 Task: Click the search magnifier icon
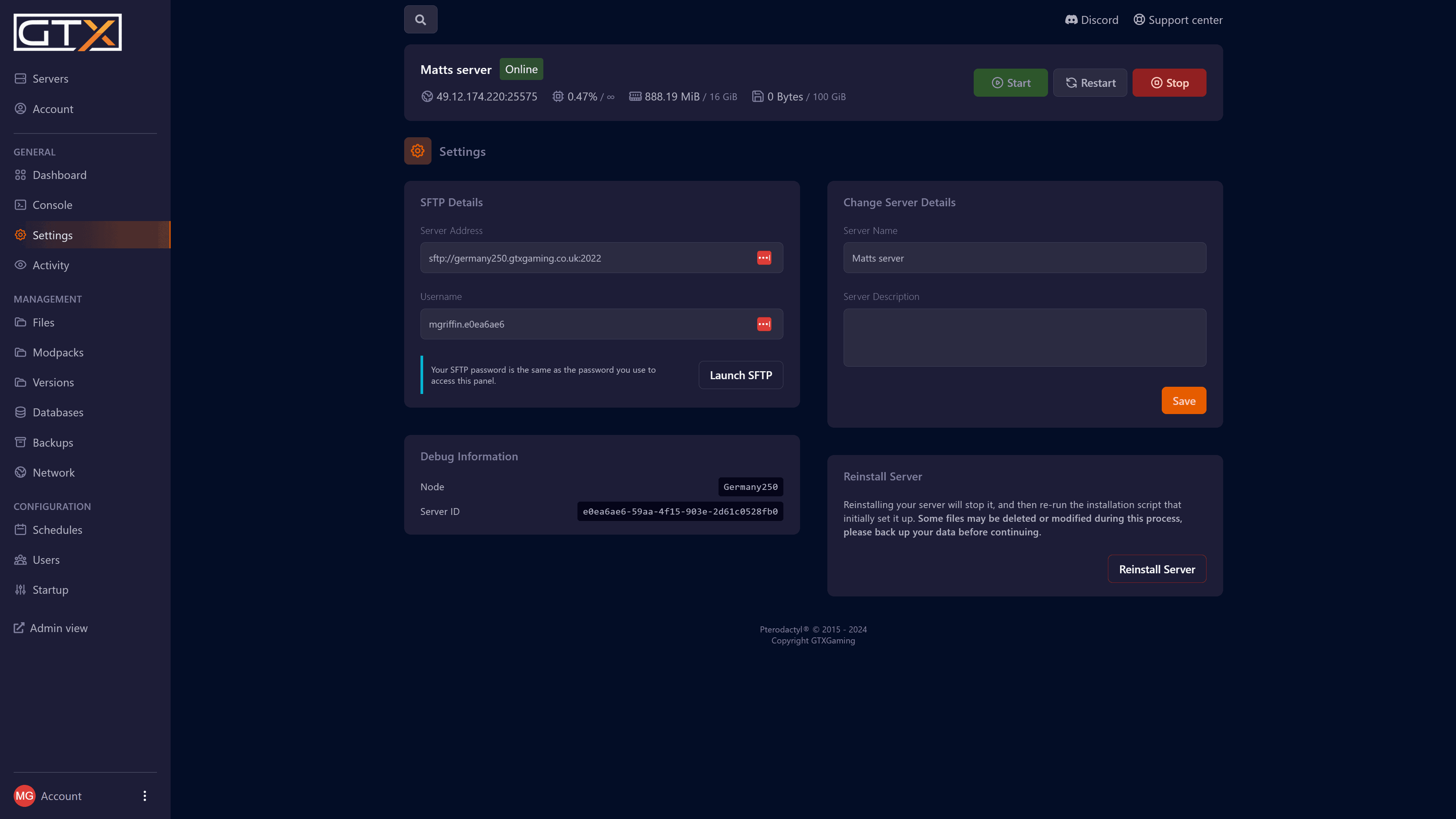click(420, 20)
